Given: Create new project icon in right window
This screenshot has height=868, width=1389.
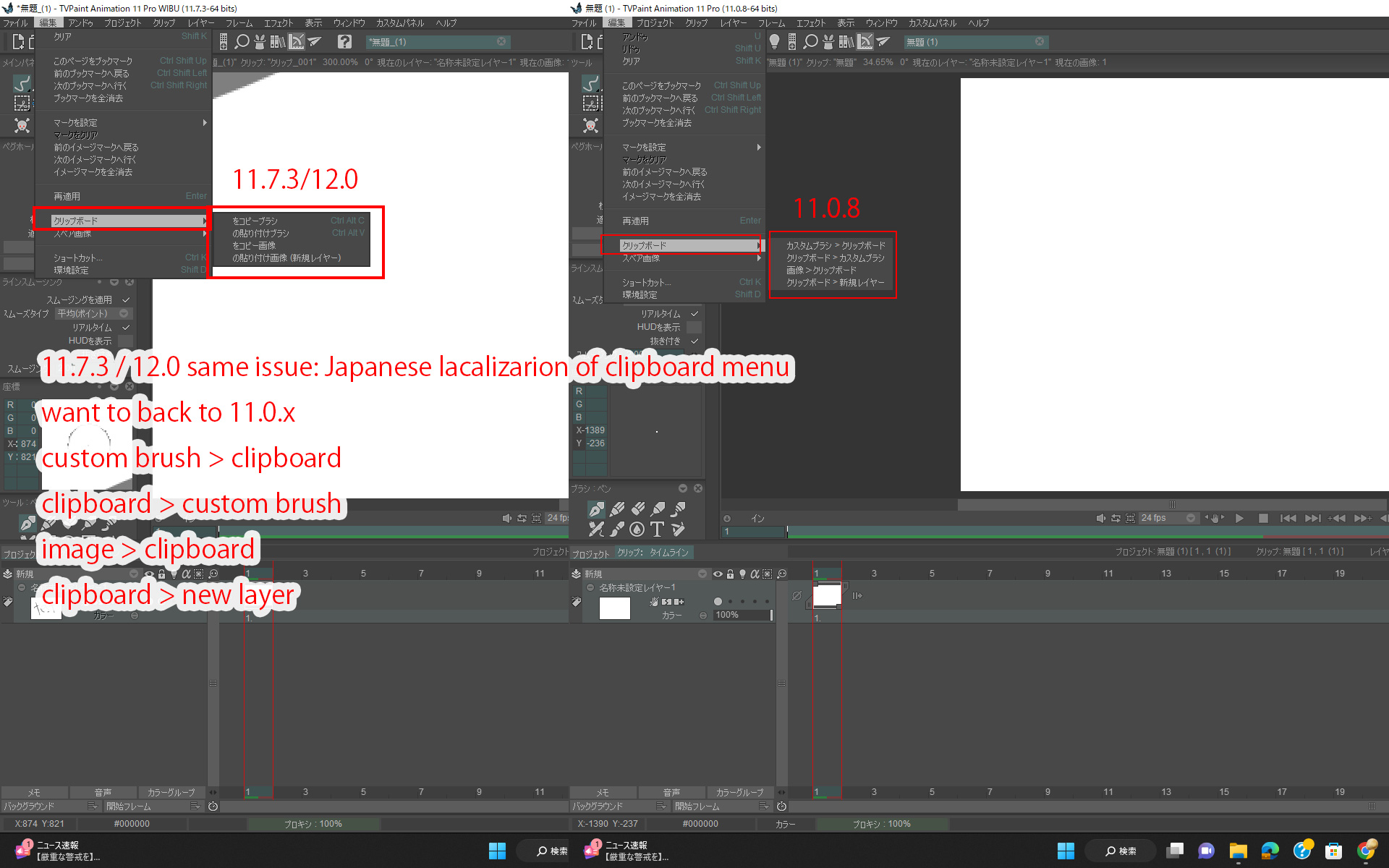Looking at the screenshot, I should pos(587,42).
